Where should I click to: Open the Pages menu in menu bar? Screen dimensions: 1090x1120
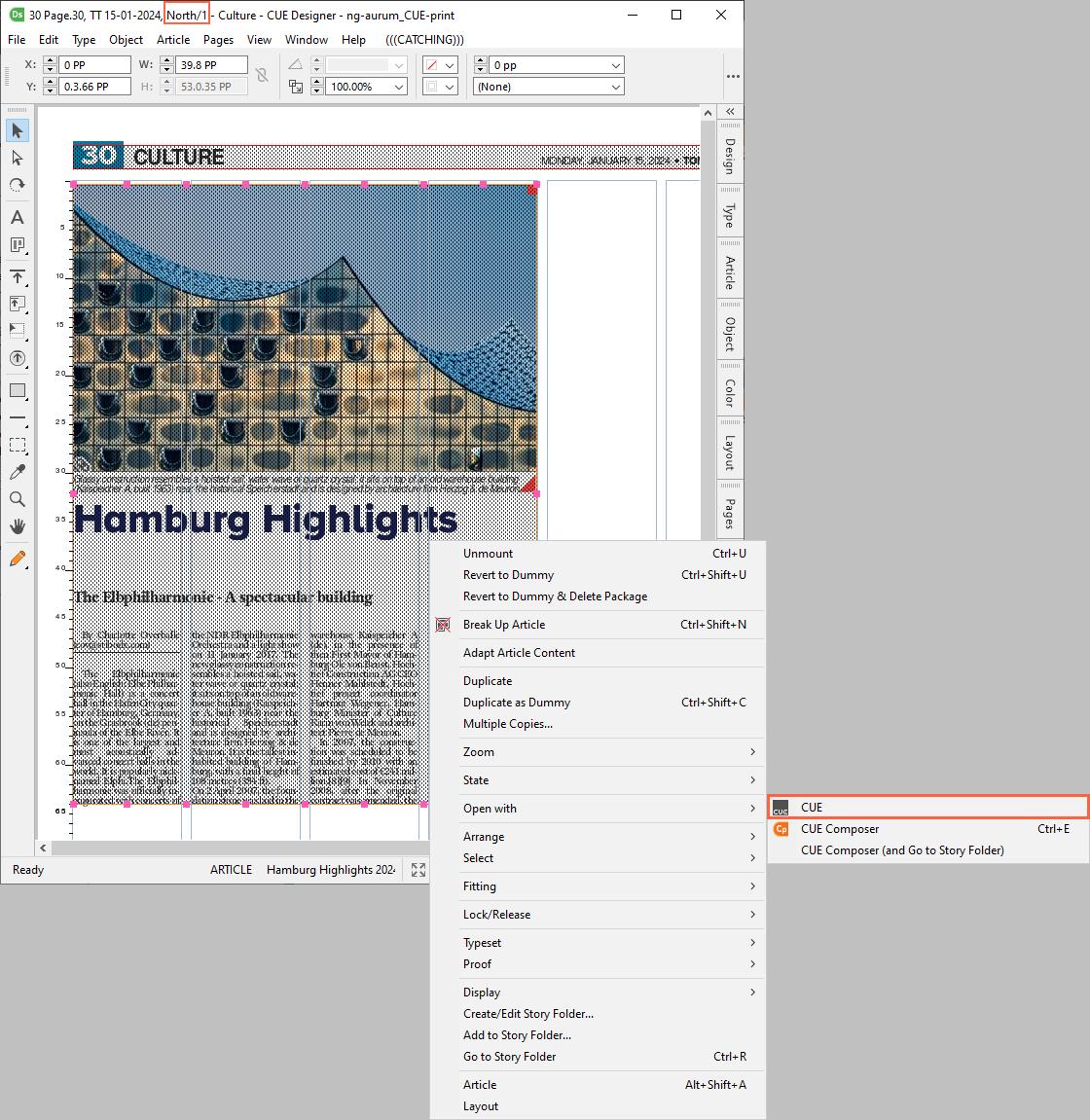coord(218,40)
